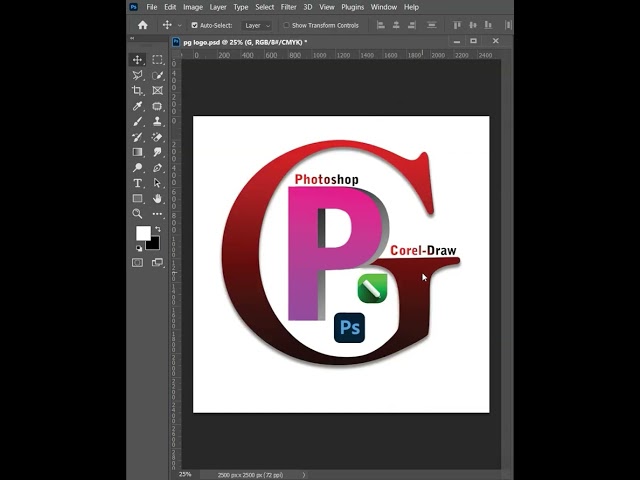The image size is (640, 480).
Task: Align bottom edges of layers
Action: click(x=488, y=25)
